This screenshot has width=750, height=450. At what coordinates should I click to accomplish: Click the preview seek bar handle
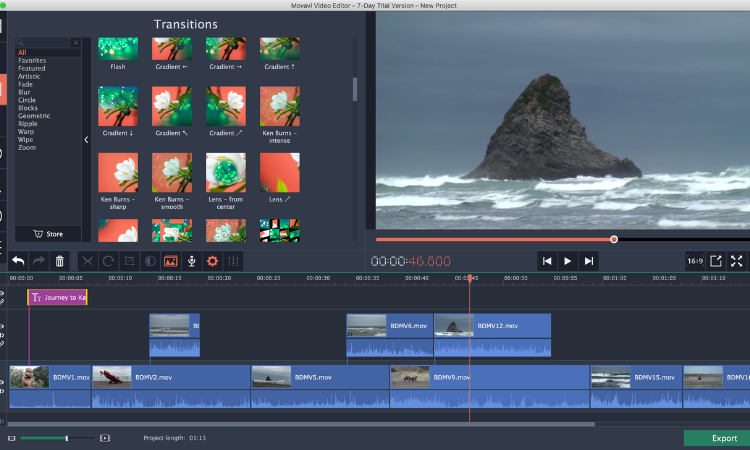614,239
